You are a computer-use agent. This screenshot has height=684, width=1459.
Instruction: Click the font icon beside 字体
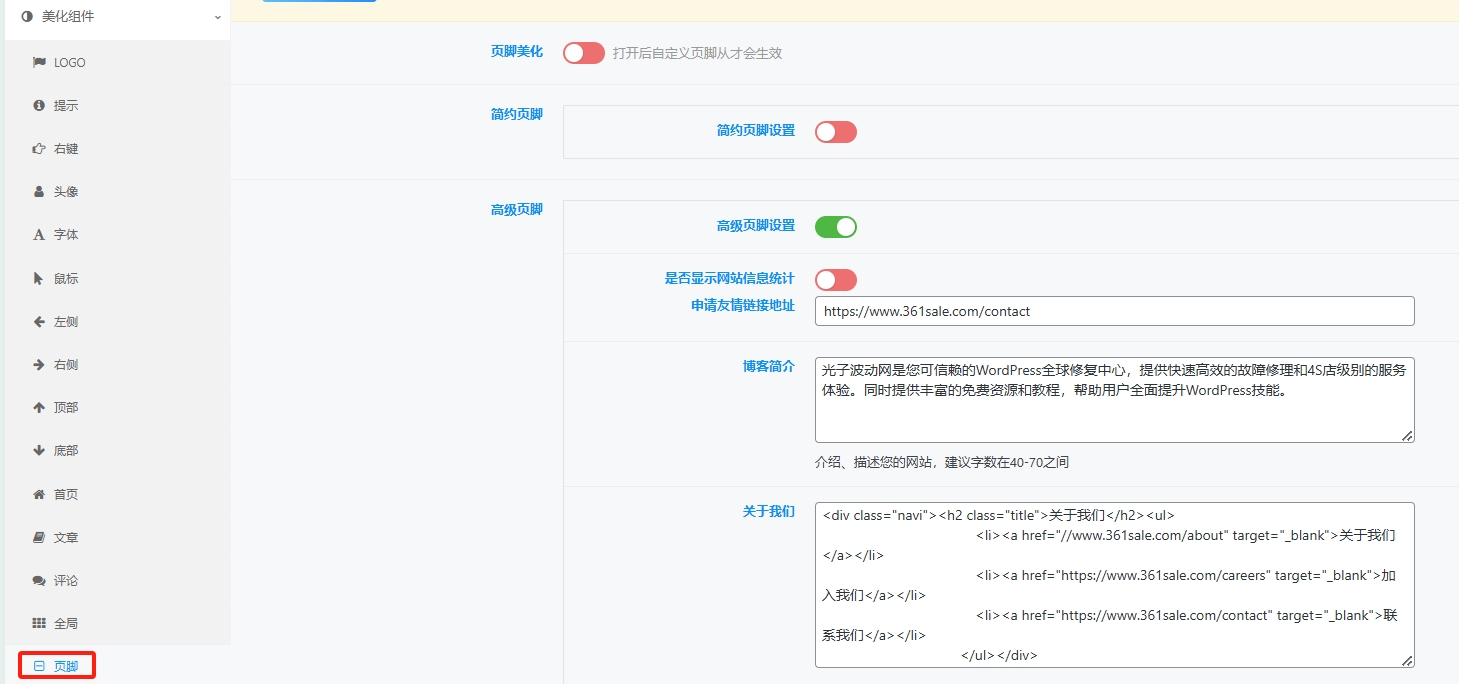coord(39,235)
